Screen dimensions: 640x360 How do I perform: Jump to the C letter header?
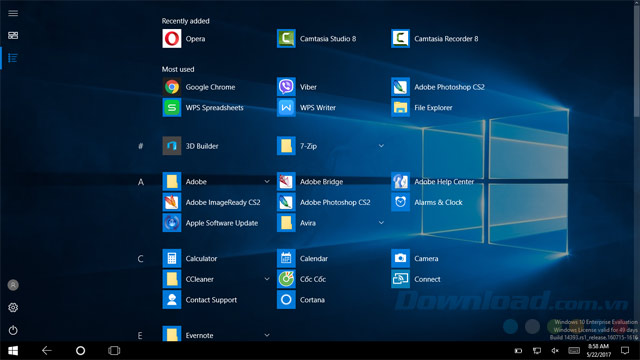[140, 259]
